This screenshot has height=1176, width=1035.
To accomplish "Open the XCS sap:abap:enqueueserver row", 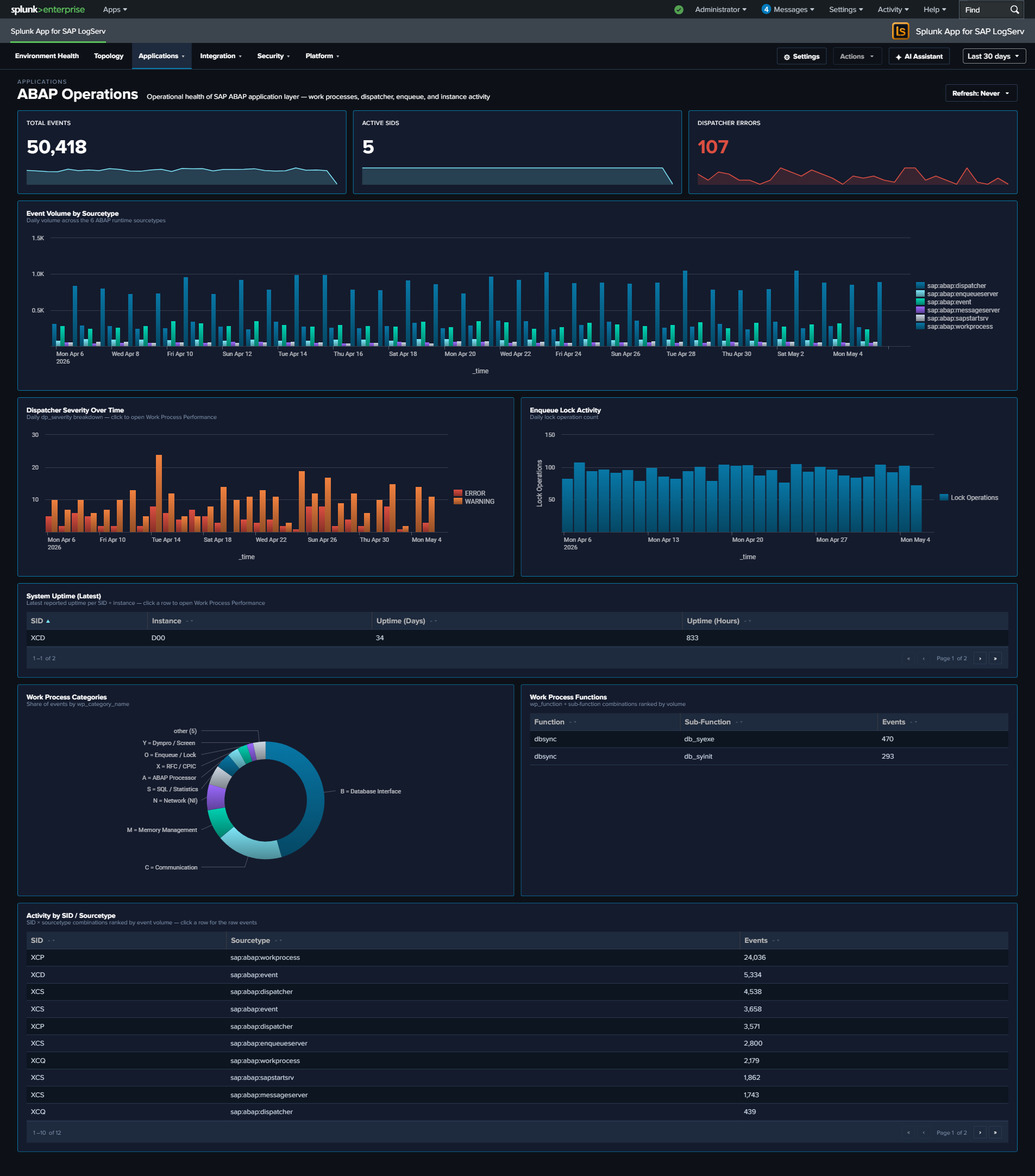I will pyautogui.click(x=517, y=1043).
